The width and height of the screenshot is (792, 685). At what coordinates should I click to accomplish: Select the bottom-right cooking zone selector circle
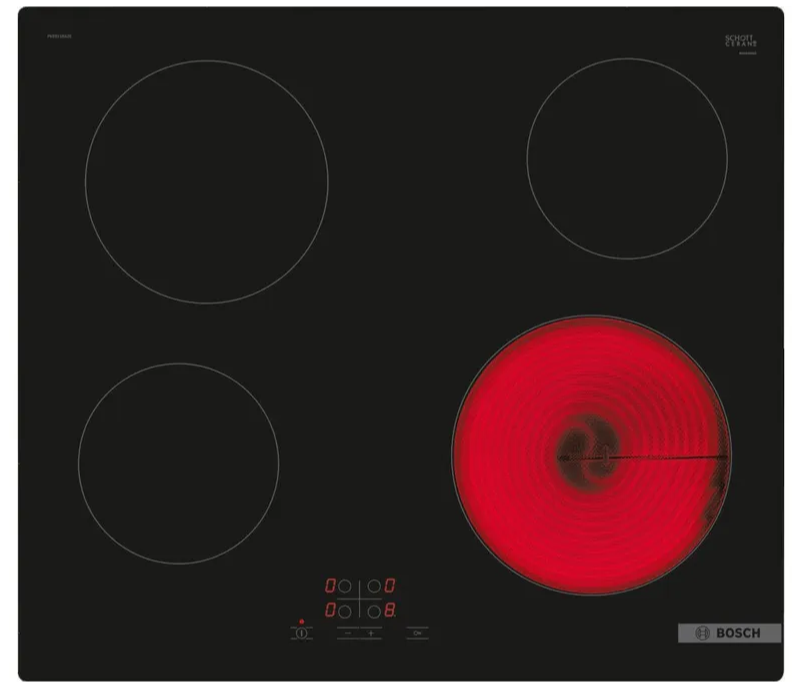click(373, 609)
